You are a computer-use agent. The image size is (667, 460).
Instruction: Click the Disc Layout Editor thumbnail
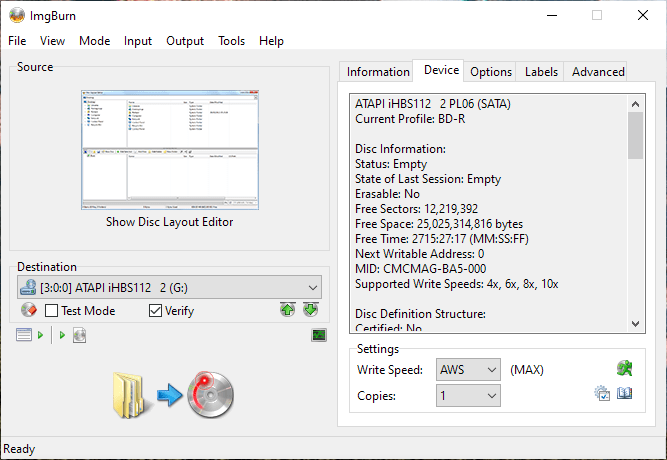(x=170, y=150)
